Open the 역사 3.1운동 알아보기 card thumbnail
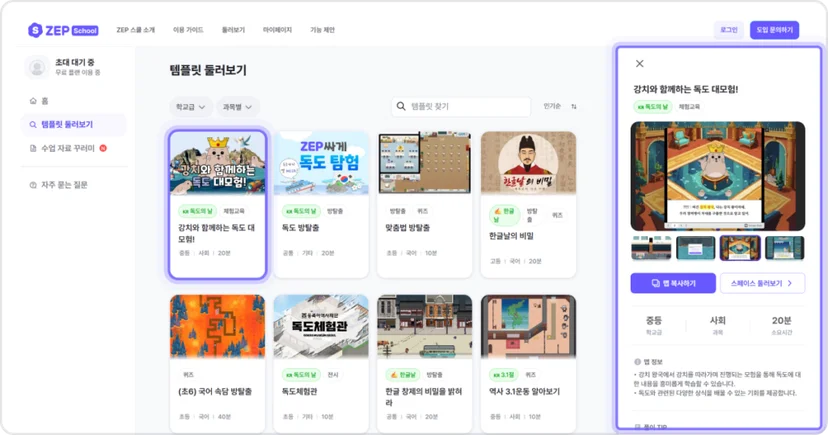This screenshot has height=435, width=828. (528, 326)
